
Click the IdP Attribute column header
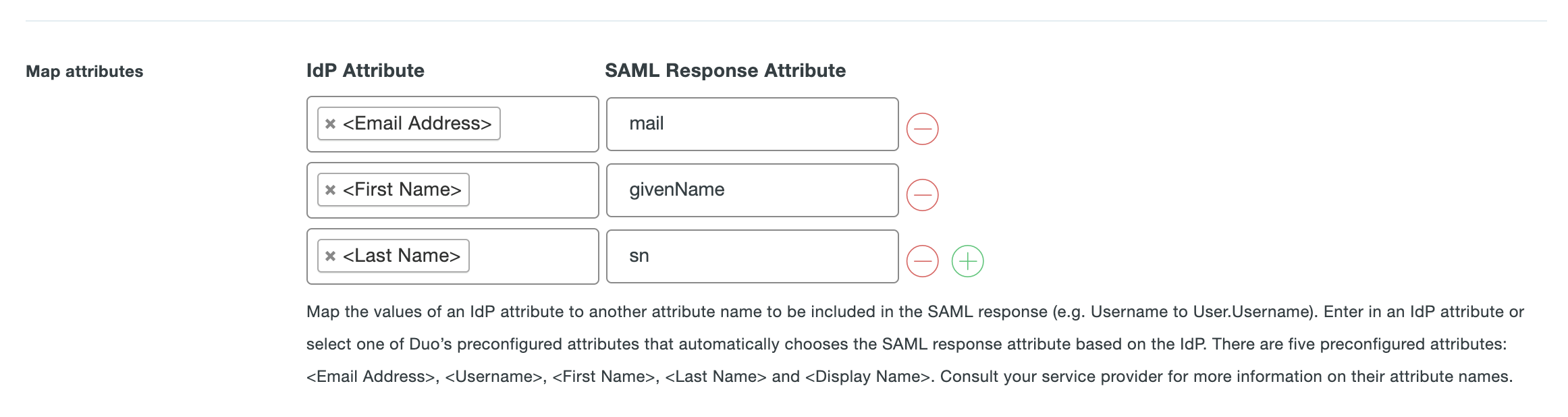365,71
